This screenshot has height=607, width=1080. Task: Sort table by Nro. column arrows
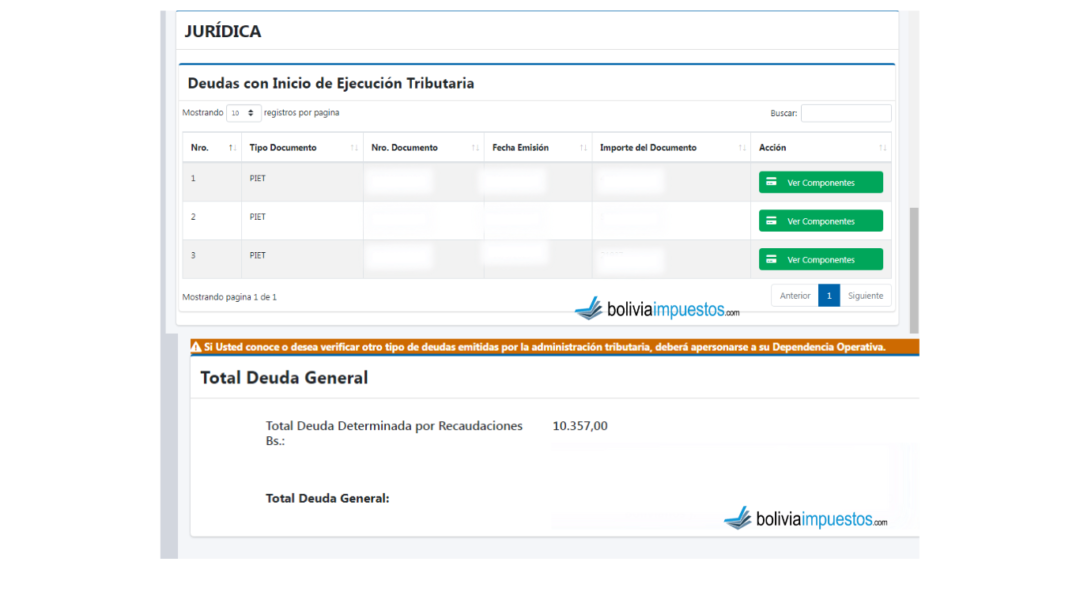232,148
